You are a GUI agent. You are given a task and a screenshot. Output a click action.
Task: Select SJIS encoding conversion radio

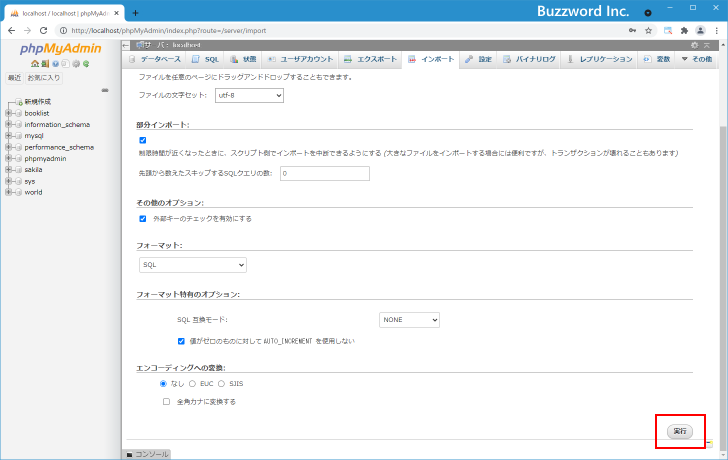pos(221,384)
